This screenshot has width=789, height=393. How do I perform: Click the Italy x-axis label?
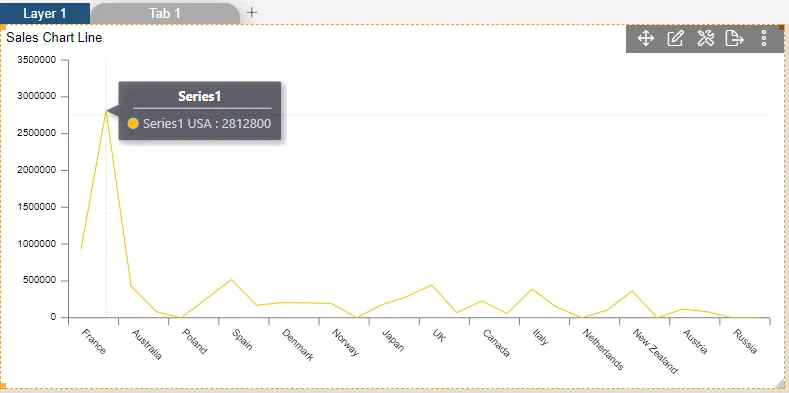[x=540, y=337]
